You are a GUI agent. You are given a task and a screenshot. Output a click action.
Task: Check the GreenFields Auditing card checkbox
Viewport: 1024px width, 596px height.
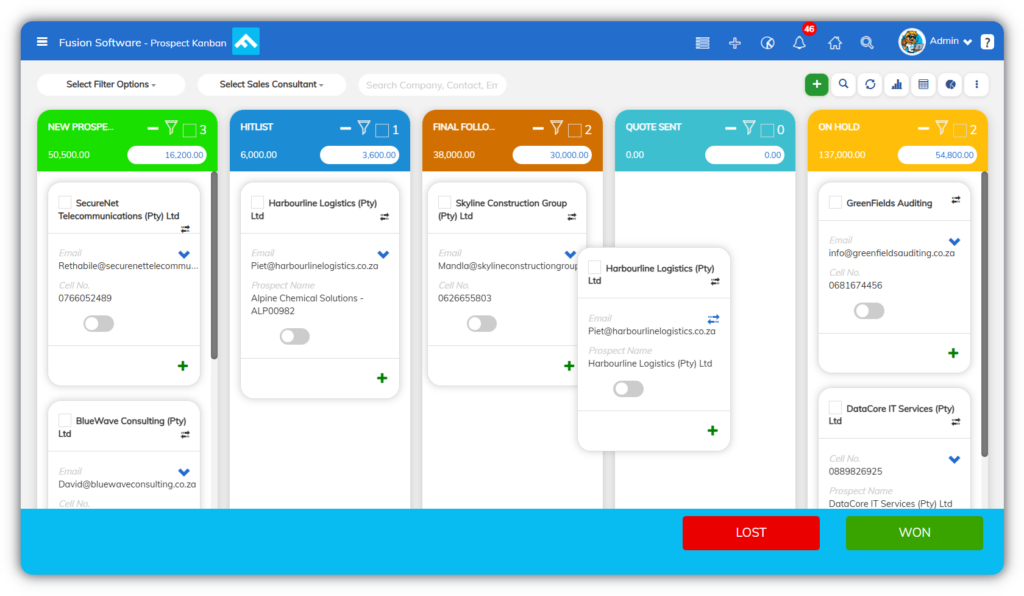pos(835,202)
